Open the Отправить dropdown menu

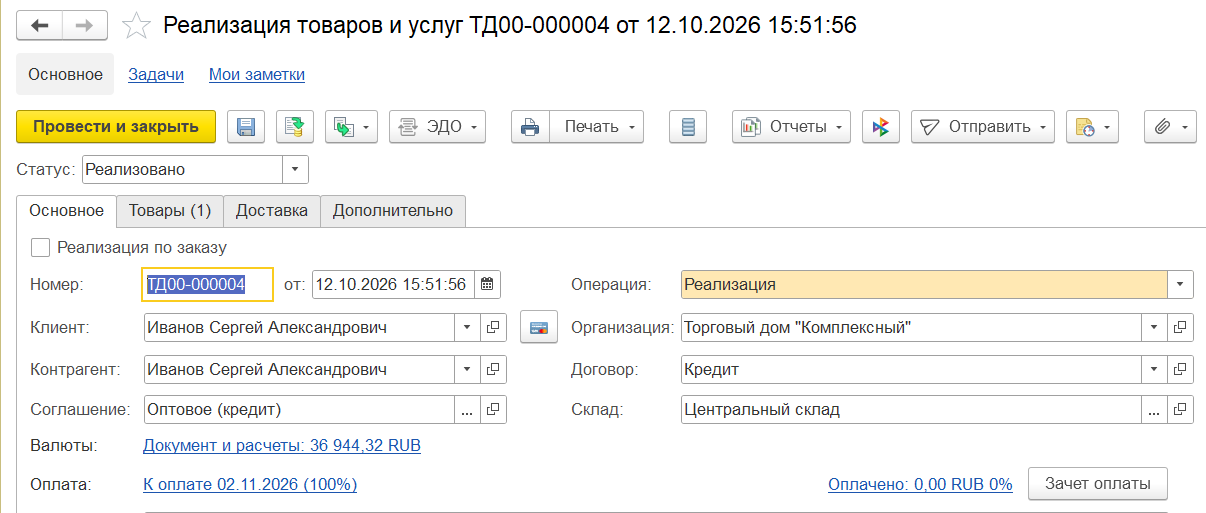pos(982,127)
